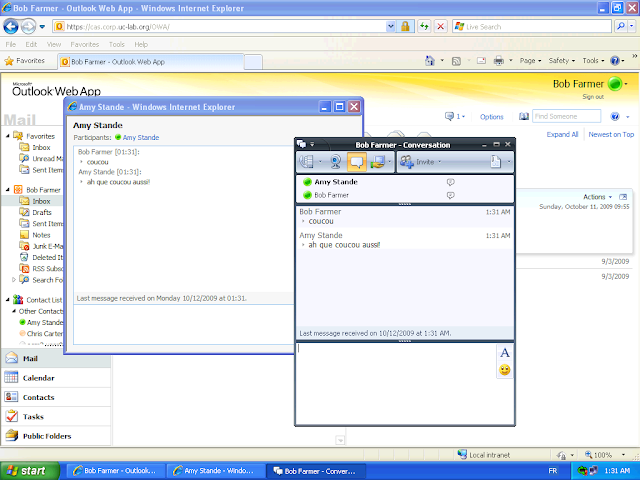Open Invite dropdown arrow in Conversation window
This screenshot has width=640, height=480.
tap(440, 162)
